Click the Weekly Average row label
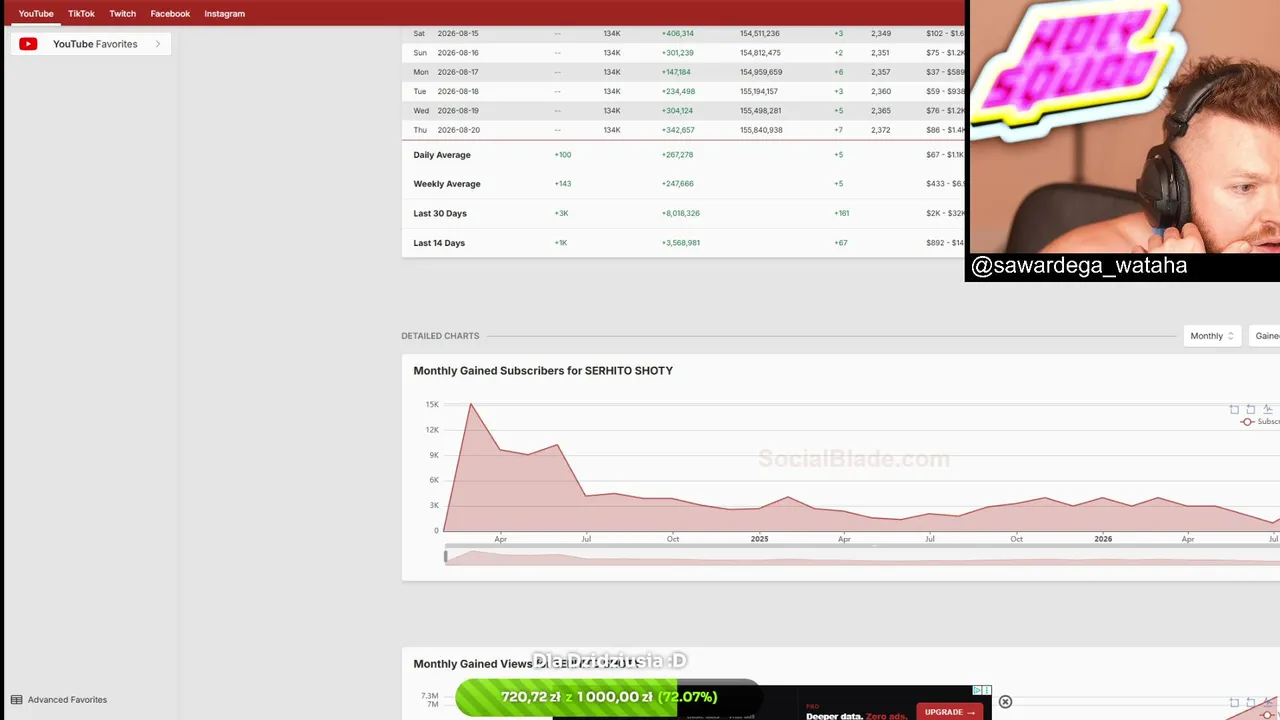The height and width of the screenshot is (720, 1280). click(x=447, y=184)
